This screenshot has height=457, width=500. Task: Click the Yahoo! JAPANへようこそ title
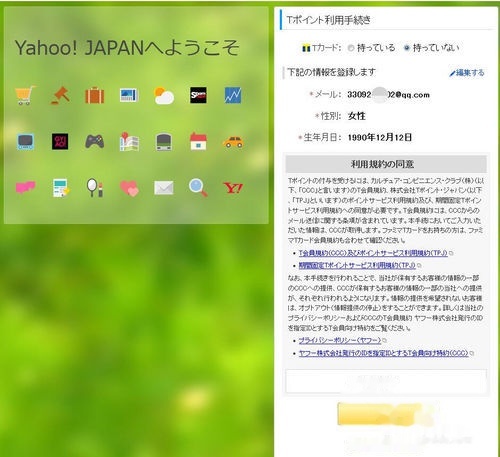pos(127,48)
